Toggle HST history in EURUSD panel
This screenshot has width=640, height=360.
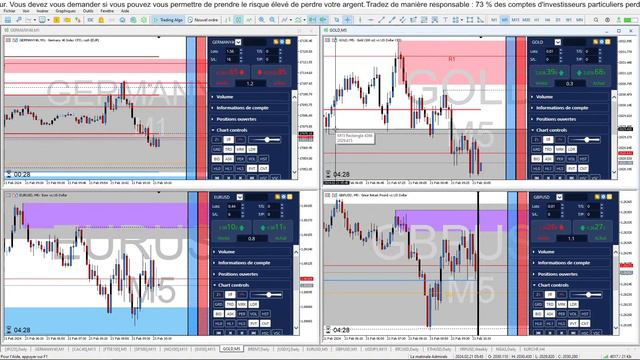(x=266, y=314)
